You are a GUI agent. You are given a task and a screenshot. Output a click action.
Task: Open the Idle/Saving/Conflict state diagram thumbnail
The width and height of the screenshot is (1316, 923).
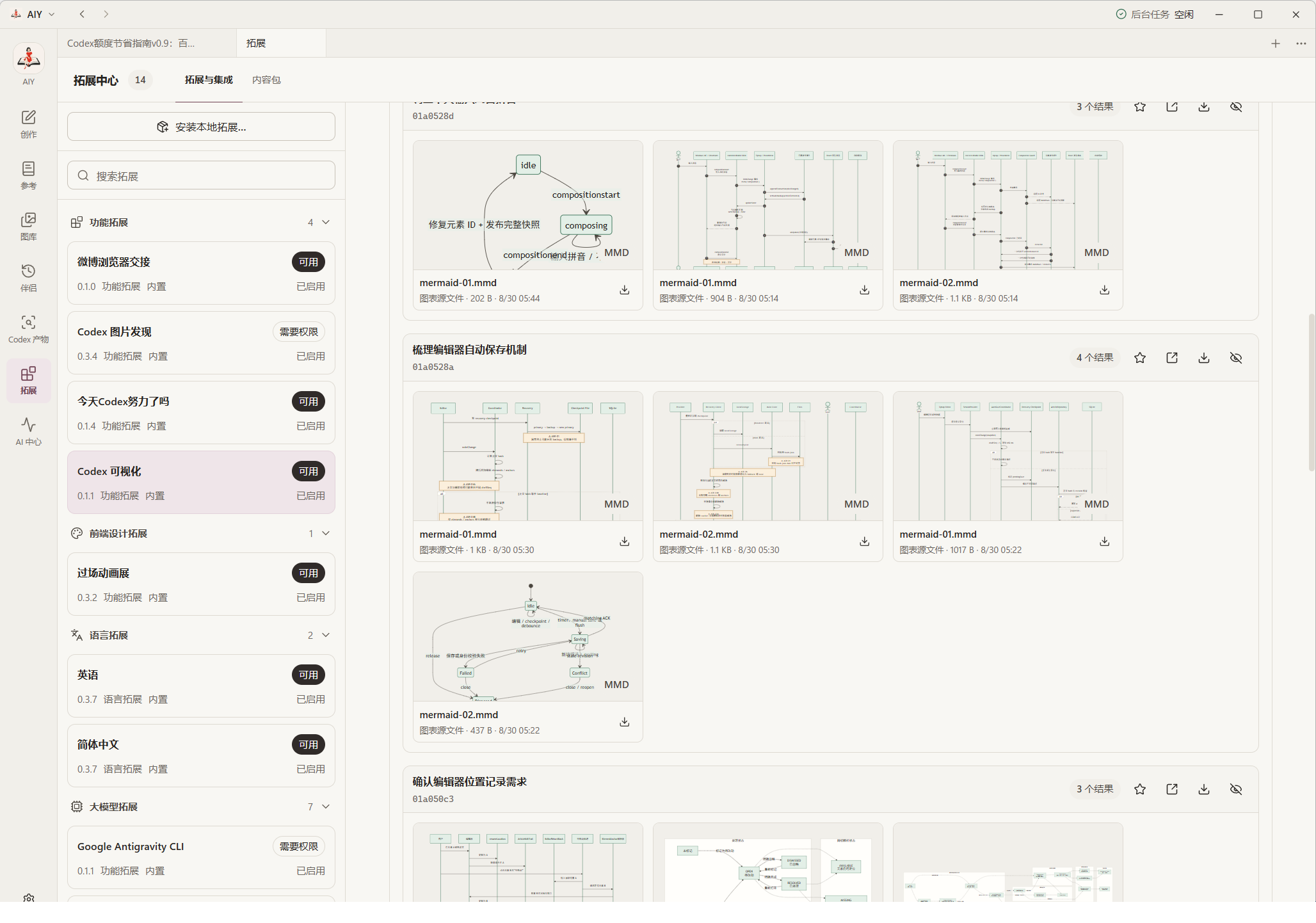pyautogui.click(x=528, y=637)
